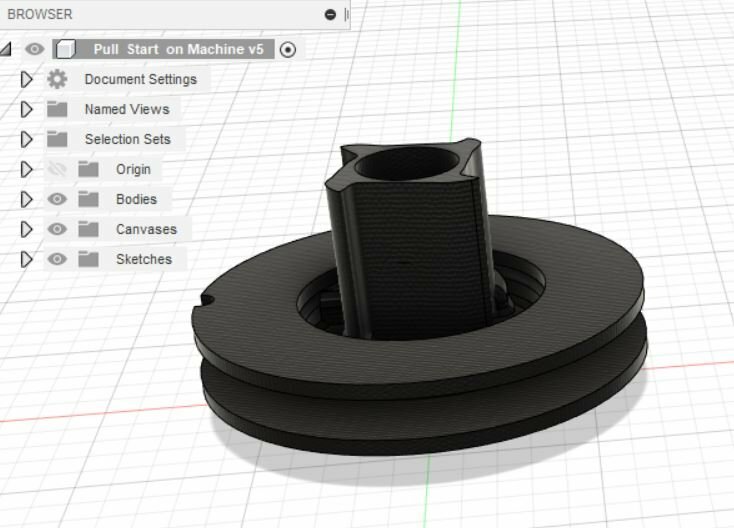Screen dimensions: 734x528
Task: Collapse the root Pull Start on Machine node
Action: tap(7, 49)
